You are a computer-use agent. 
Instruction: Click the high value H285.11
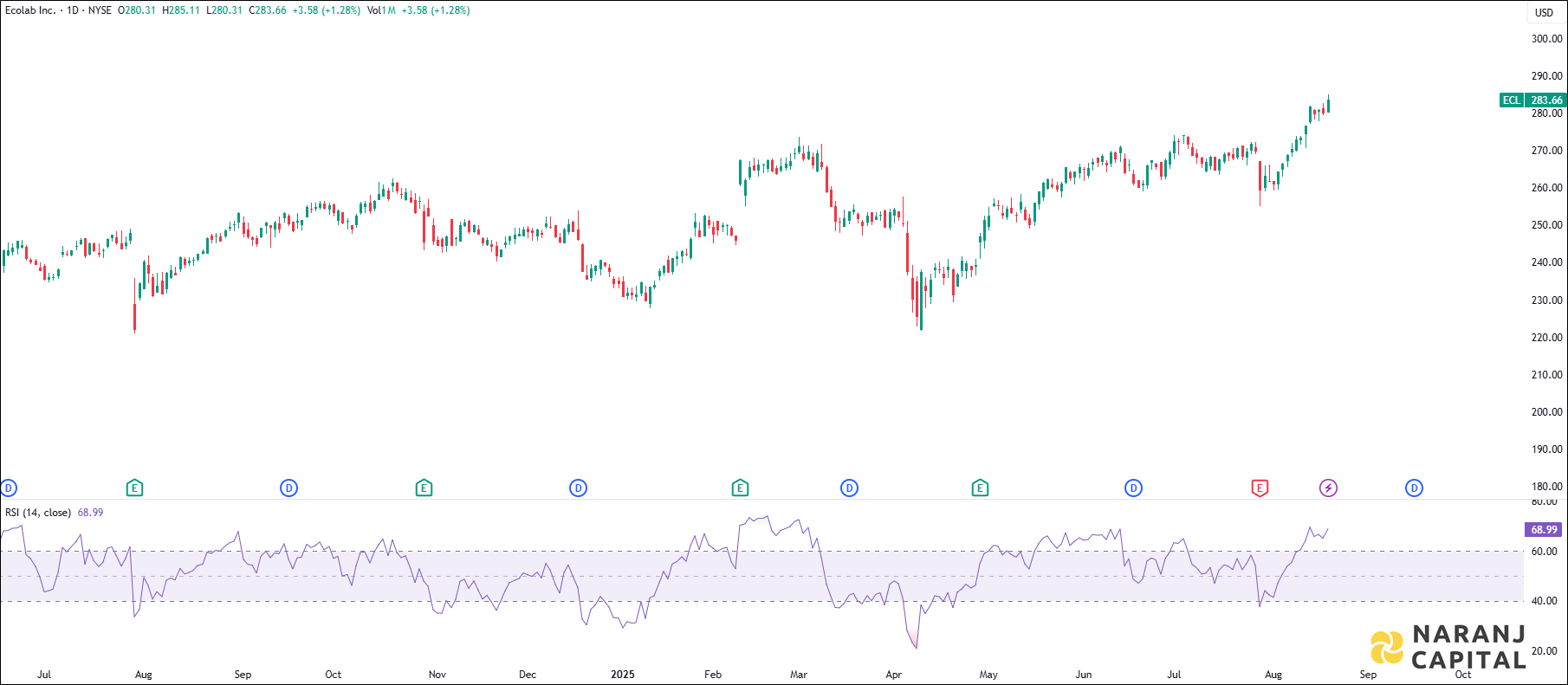coord(181,10)
